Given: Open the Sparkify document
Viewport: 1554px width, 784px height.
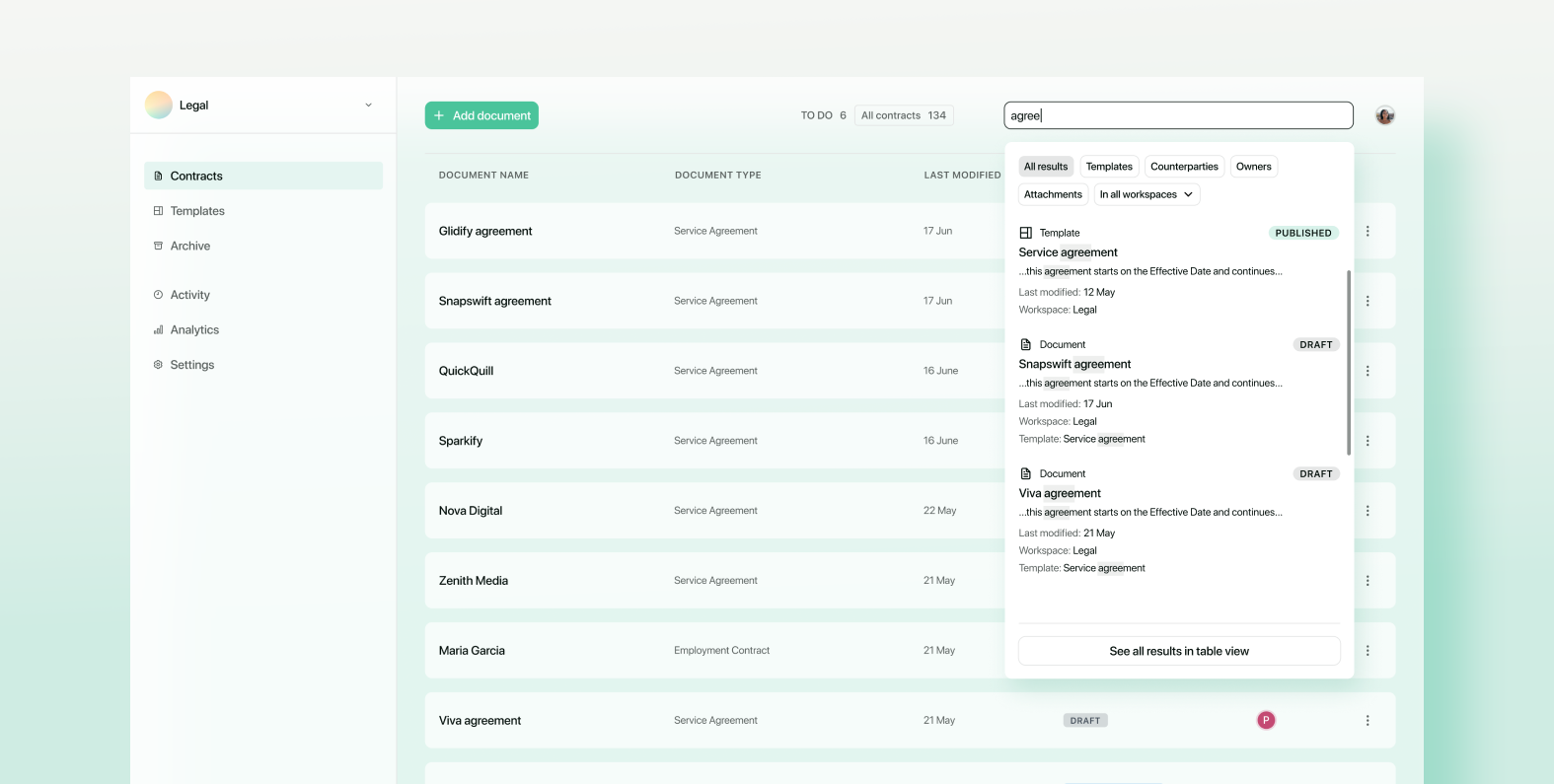Looking at the screenshot, I should point(461,441).
